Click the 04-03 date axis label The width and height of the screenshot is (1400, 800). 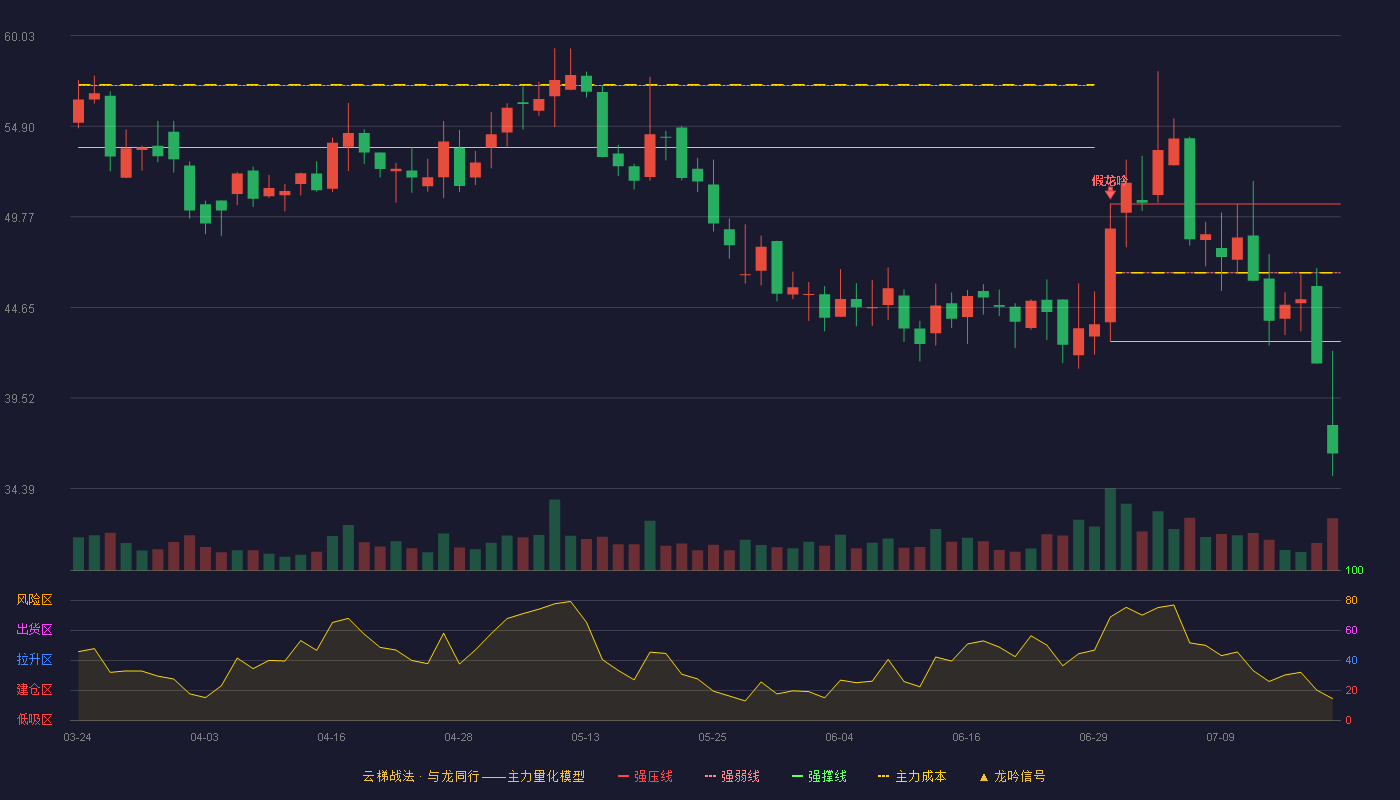pos(204,737)
